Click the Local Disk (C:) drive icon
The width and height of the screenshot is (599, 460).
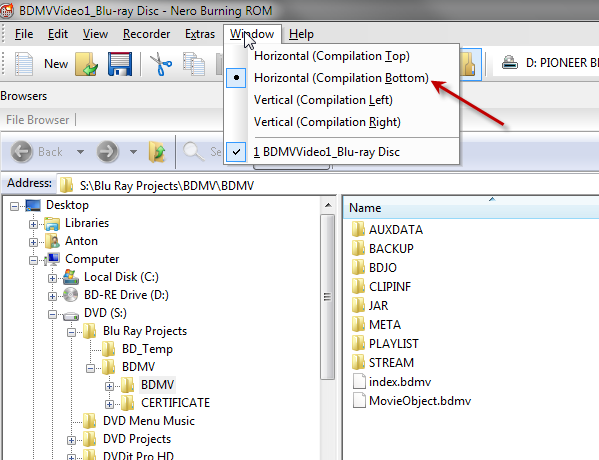click(x=71, y=277)
